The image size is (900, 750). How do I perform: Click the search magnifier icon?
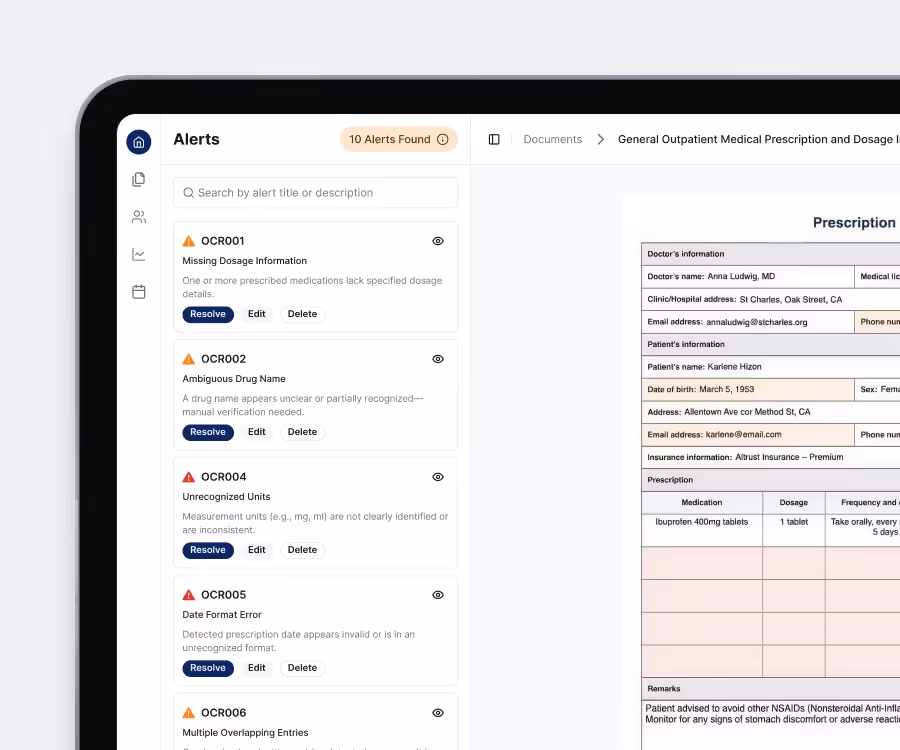coord(188,193)
